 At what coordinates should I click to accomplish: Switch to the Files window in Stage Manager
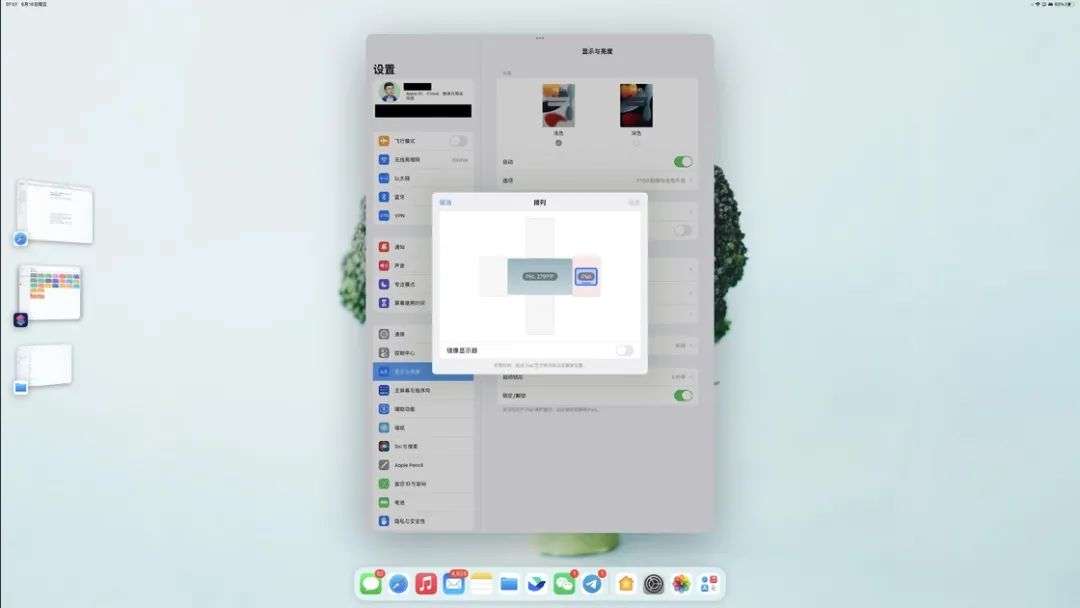(45, 365)
